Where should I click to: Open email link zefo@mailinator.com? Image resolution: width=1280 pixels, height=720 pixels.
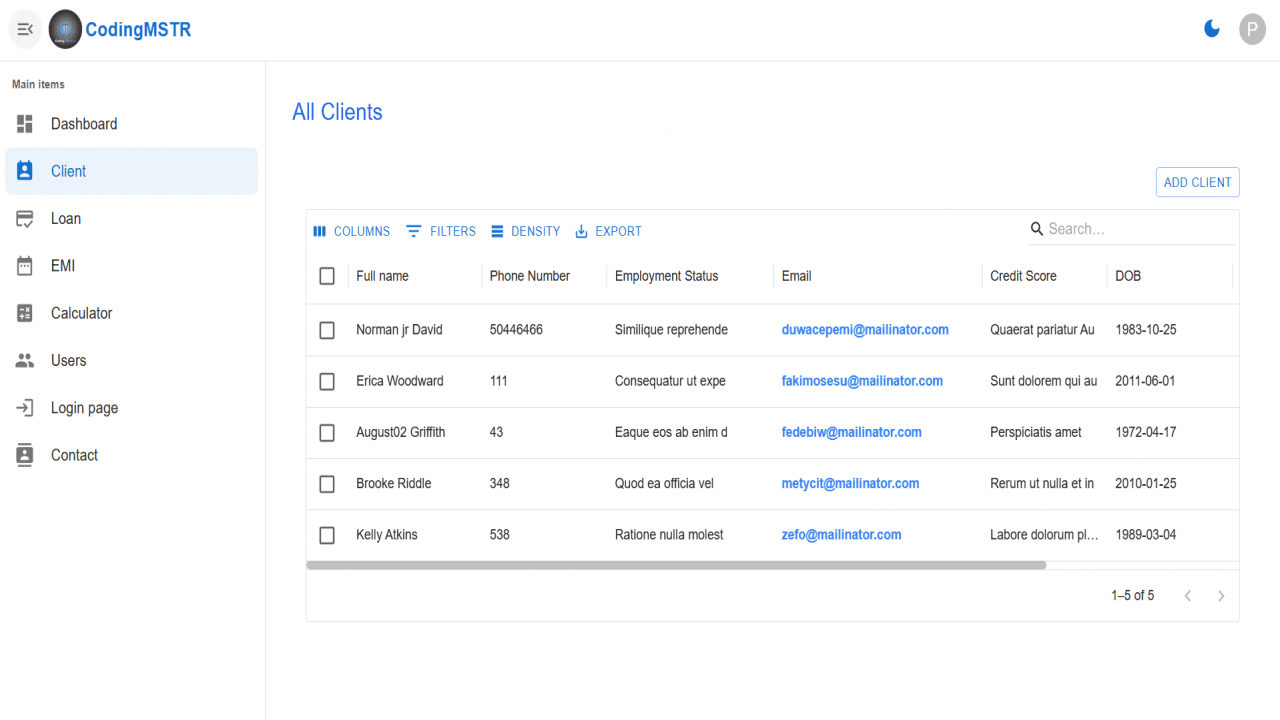[x=841, y=535]
